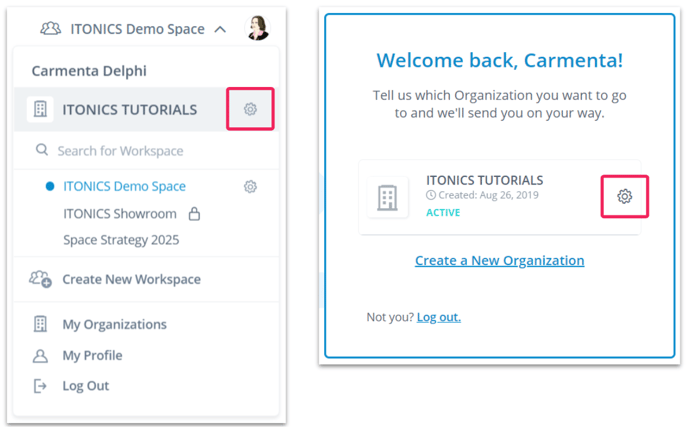Viewport: 688px width, 432px height.
Task: Click the My Profile person icon
Action: pos(40,356)
